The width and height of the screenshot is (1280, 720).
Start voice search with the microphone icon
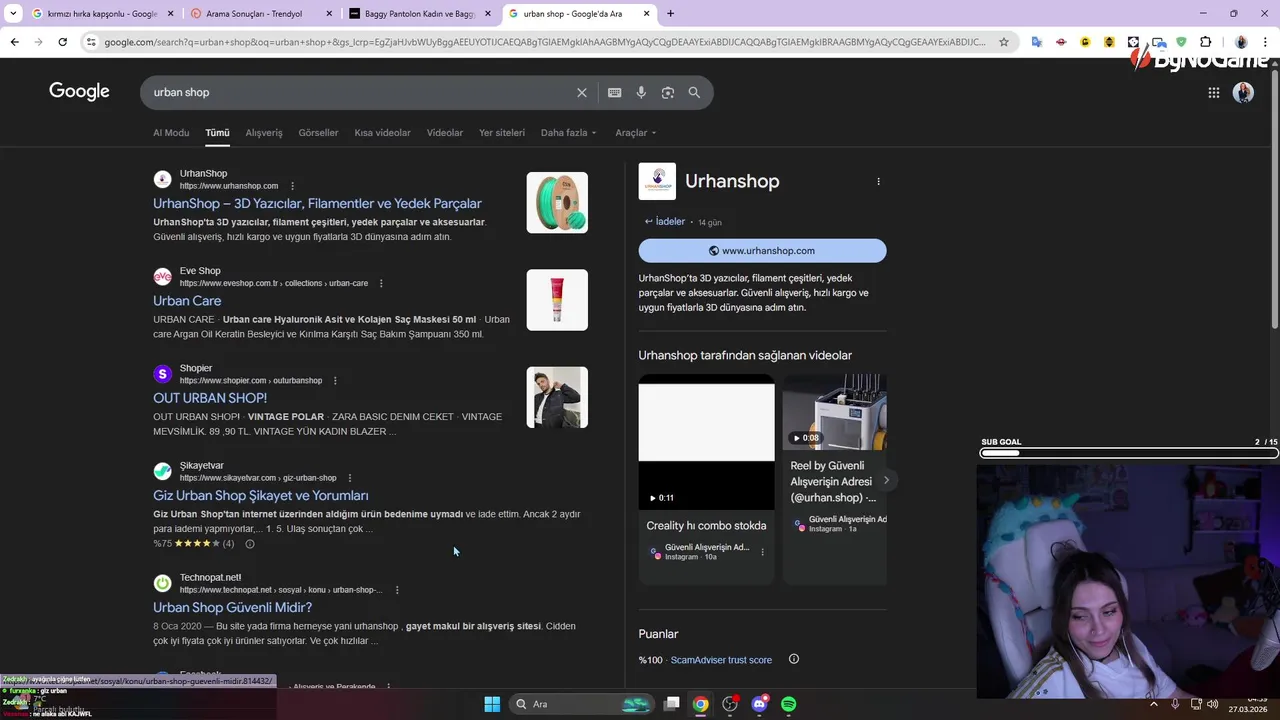(641, 92)
